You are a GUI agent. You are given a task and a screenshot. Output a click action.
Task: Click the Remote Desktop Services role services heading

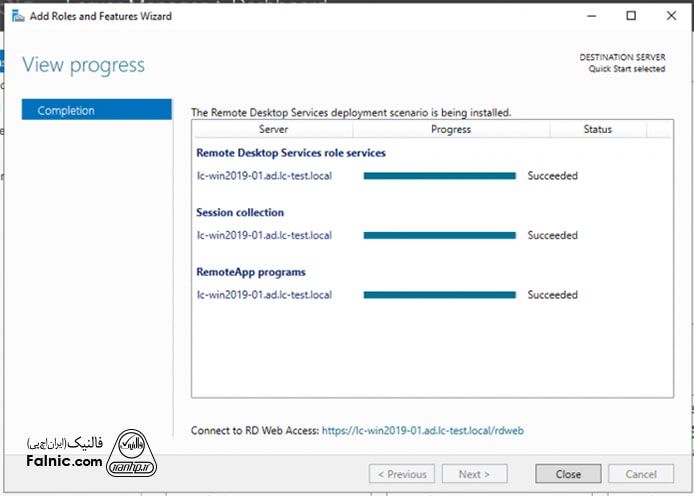point(290,153)
